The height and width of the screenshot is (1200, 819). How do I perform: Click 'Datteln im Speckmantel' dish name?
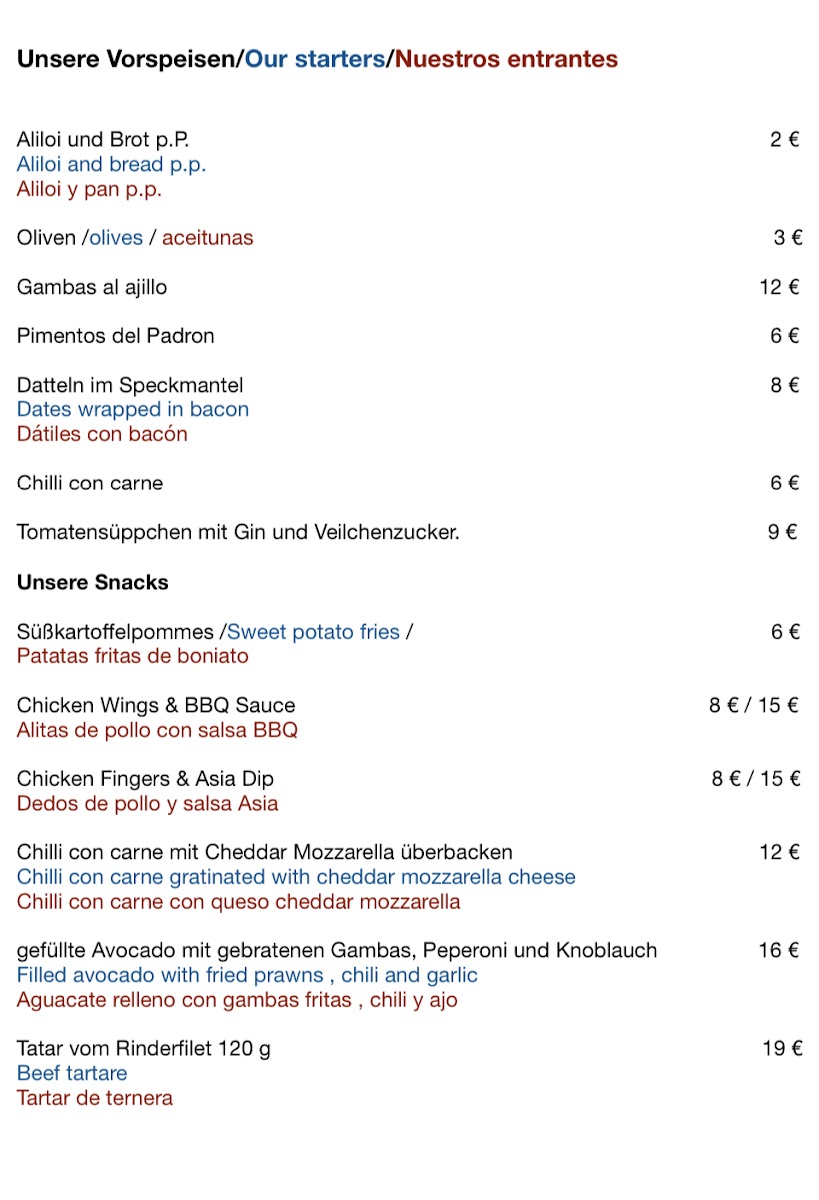(x=130, y=385)
